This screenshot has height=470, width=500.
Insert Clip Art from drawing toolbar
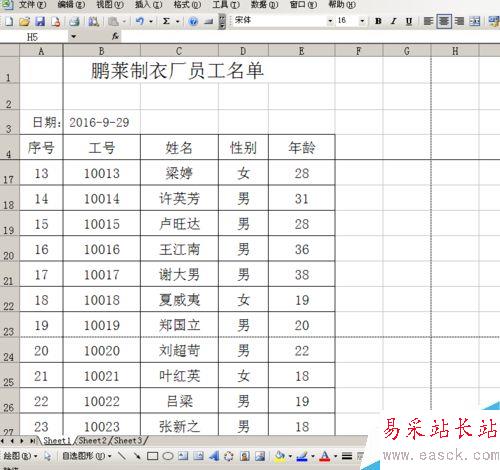245,456
